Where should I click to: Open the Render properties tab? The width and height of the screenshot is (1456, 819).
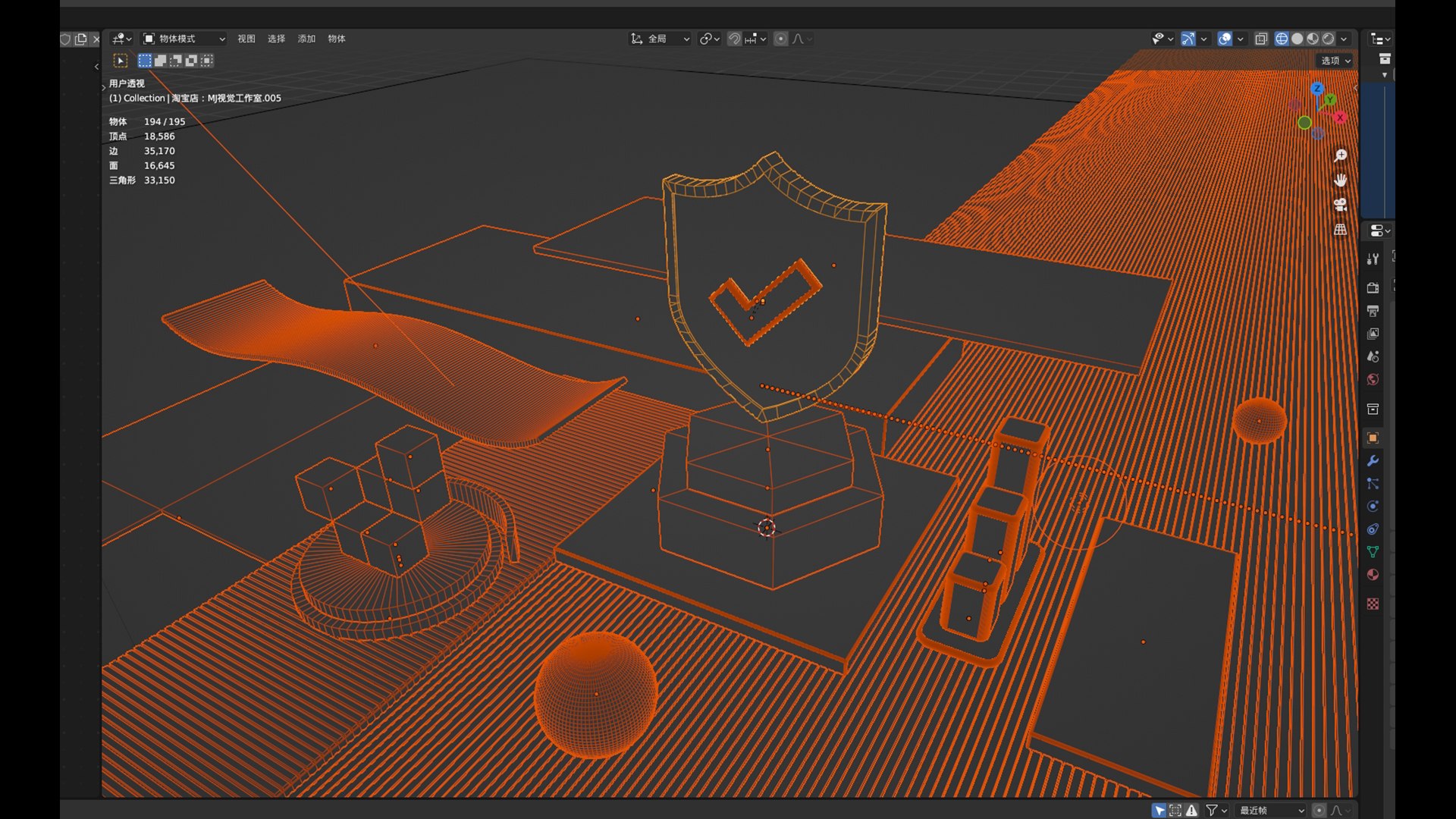(x=1373, y=287)
